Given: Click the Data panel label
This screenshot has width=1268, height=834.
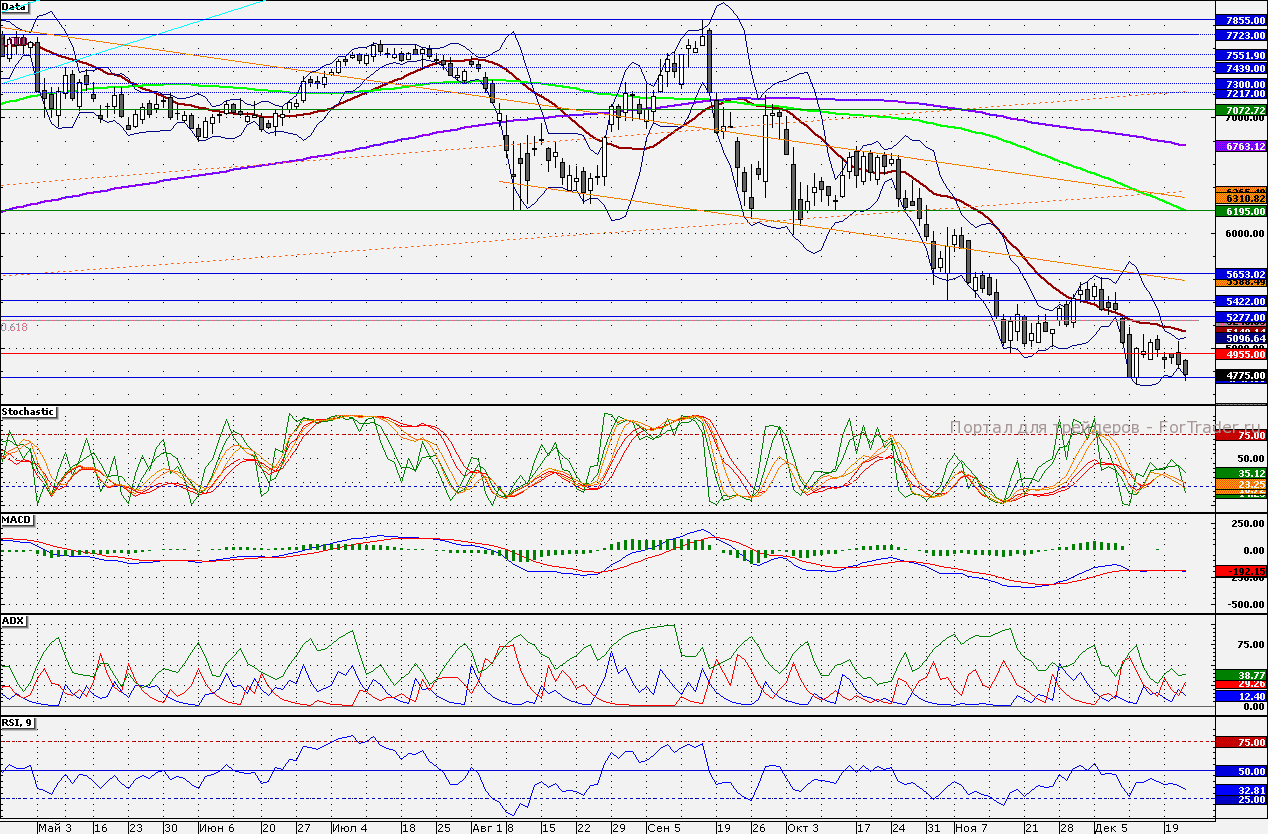Looking at the screenshot, I should click(15, 6).
